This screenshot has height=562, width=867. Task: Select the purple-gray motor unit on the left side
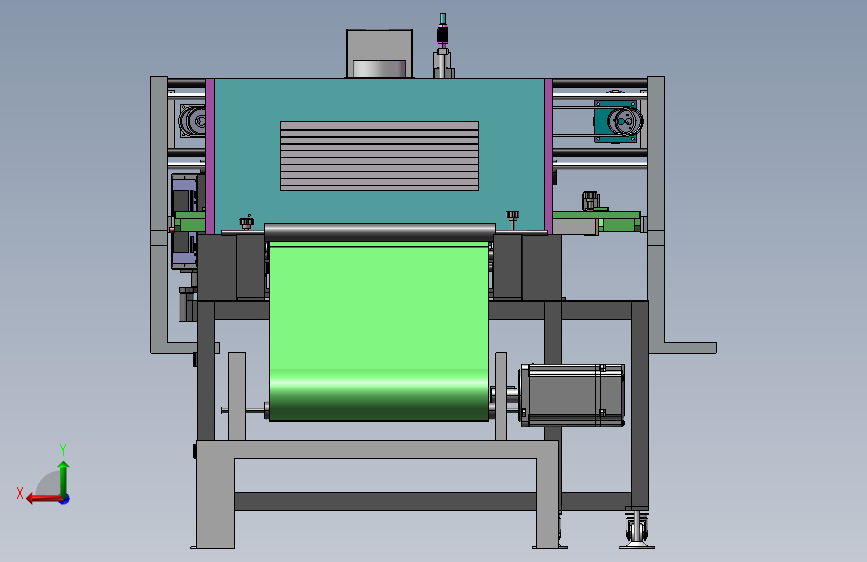(185, 222)
